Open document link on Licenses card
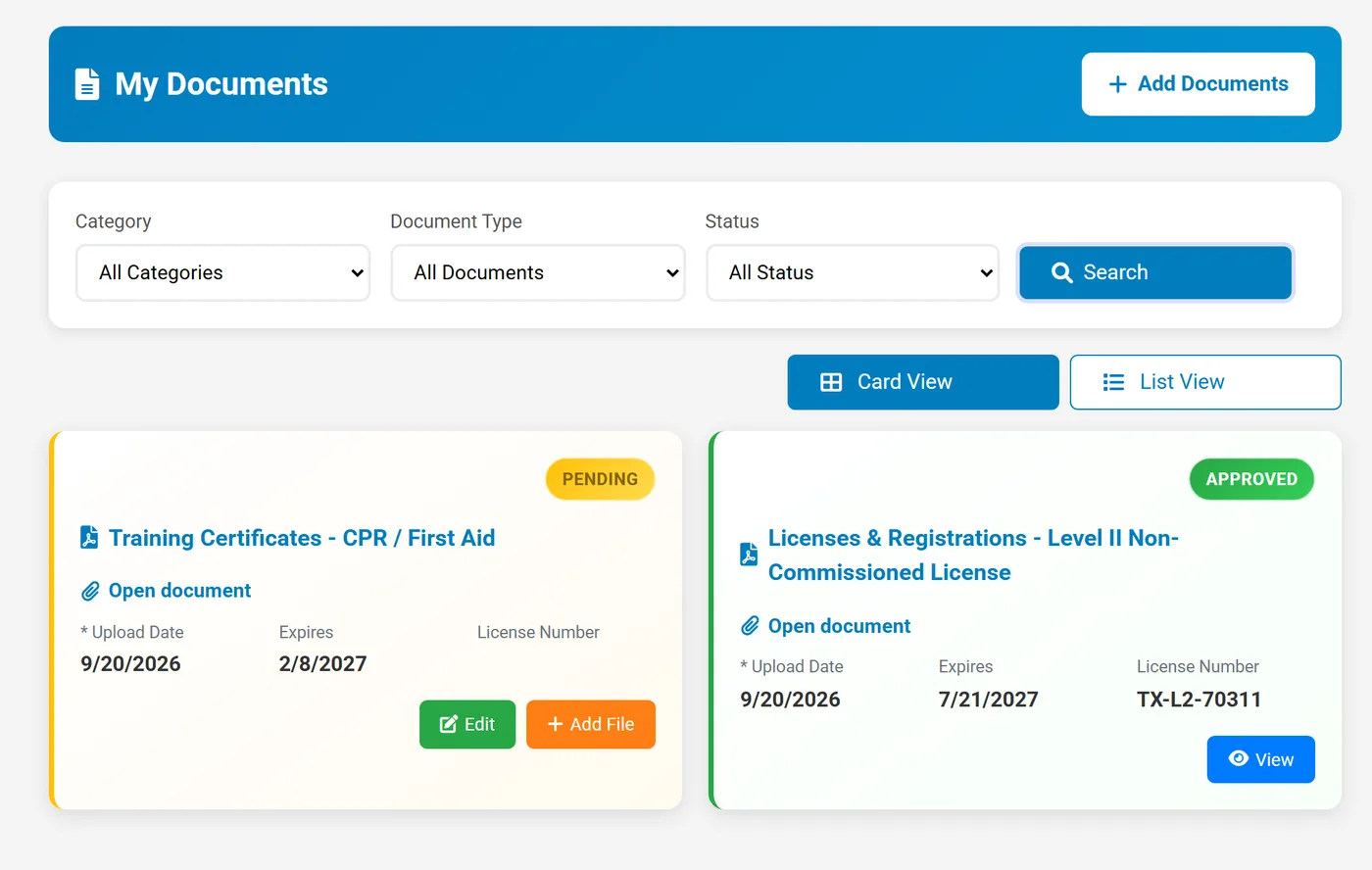The image size is (1372, 870). (x=839, y=626)
